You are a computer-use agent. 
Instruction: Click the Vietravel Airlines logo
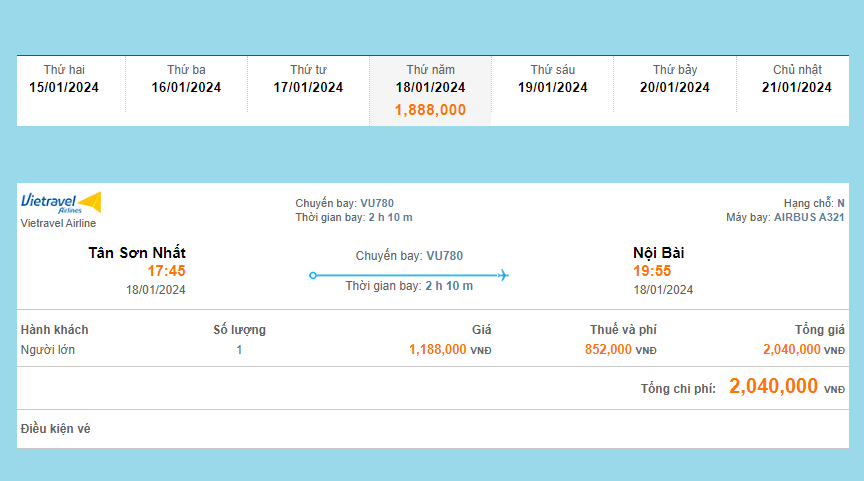click(x=61, y=203)
